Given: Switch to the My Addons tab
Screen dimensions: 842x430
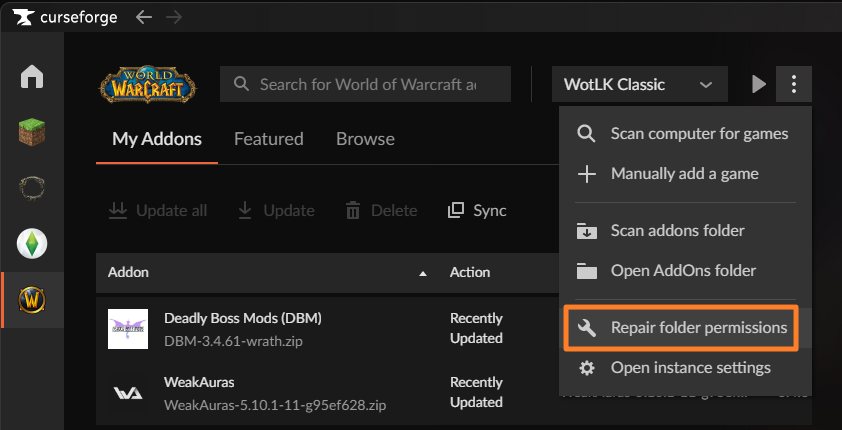Looking at the screenshot, I should [157, 139].
